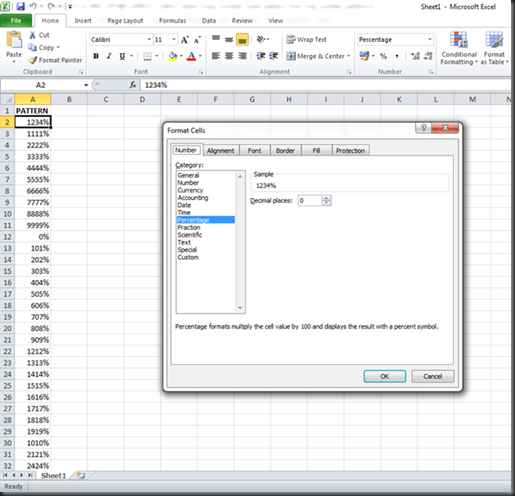Apply Comma Style icon
This screenshot has height=496, width=515.
397,56
